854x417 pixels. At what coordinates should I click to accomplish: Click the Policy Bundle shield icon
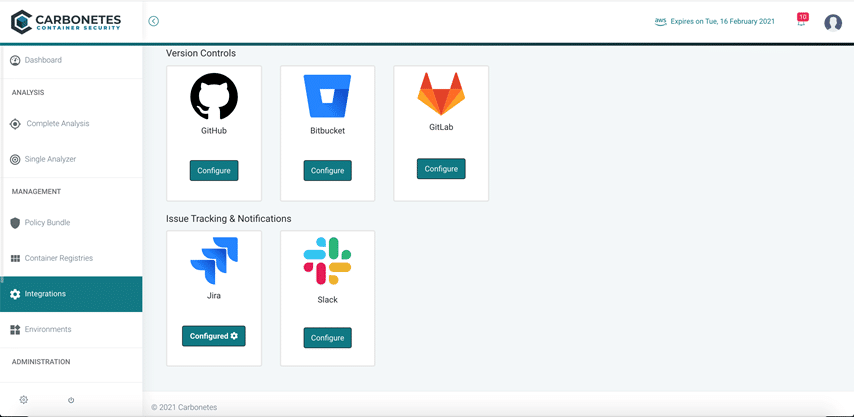coord(15,223)
